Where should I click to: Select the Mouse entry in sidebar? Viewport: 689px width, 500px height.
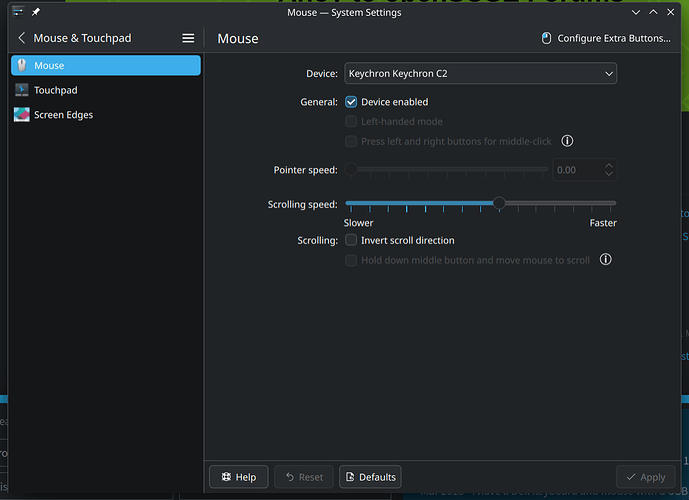coord(106,65)
